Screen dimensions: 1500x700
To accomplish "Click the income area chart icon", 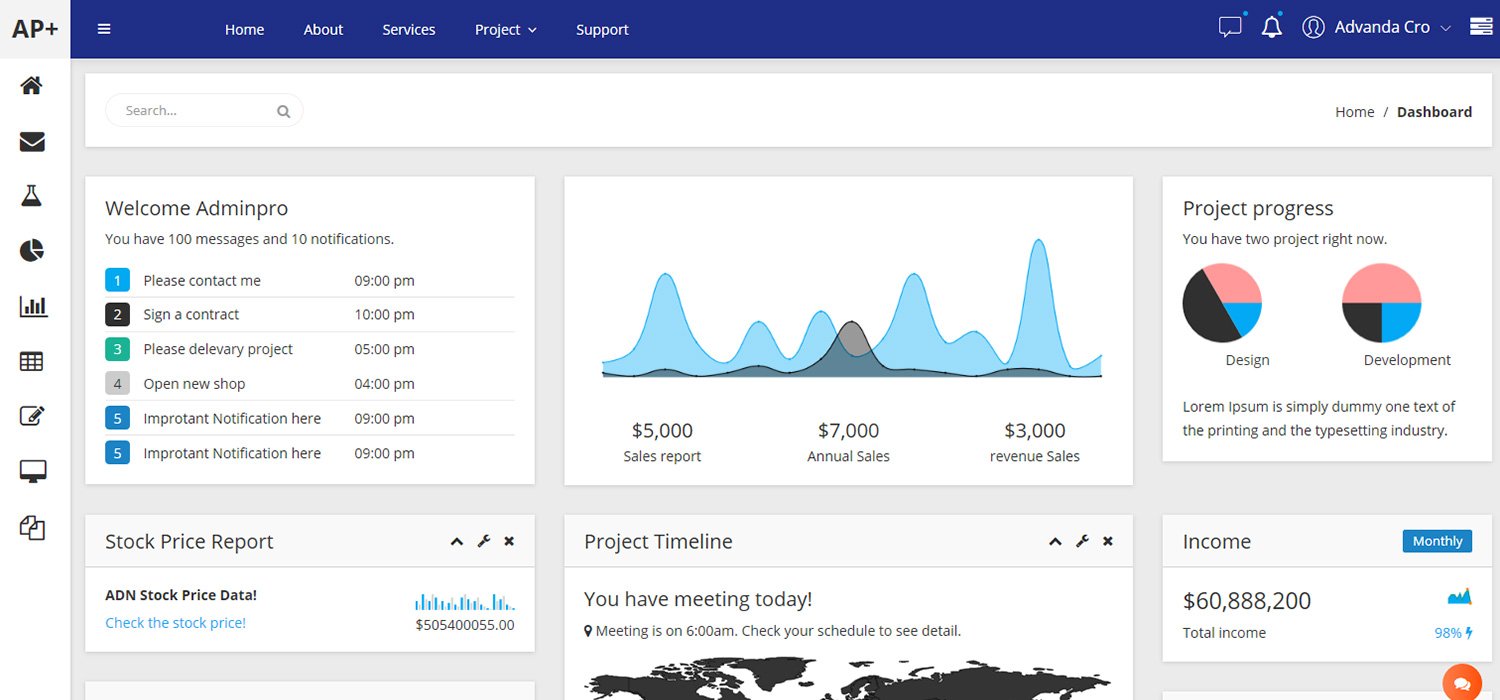I will coord(1460,597).
